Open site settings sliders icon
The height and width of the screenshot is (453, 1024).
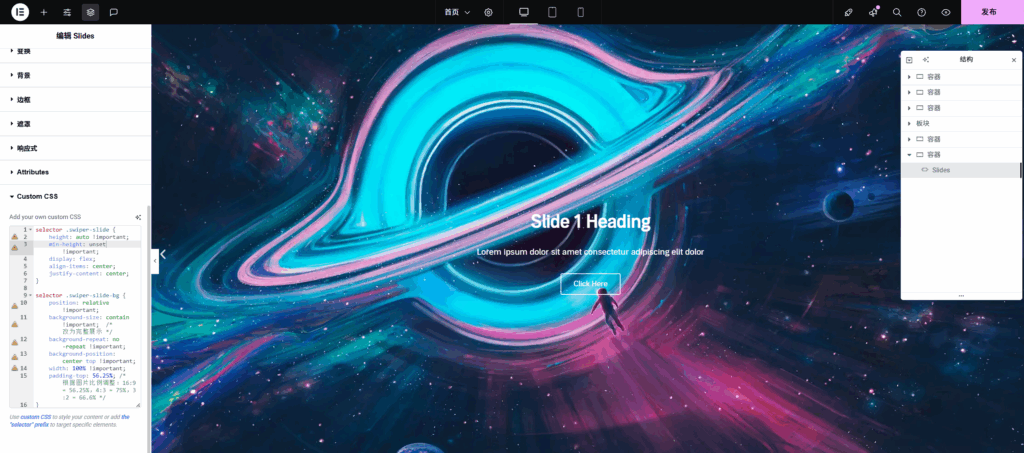(67, 12)
